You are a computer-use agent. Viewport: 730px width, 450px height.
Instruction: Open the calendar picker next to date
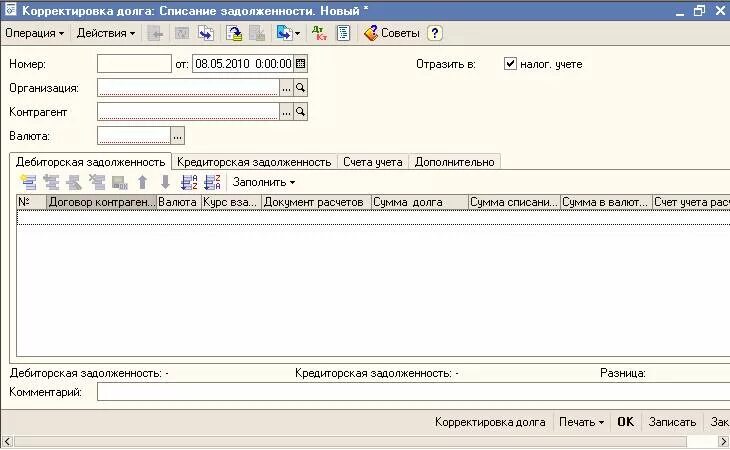click(x=301, y=64)
